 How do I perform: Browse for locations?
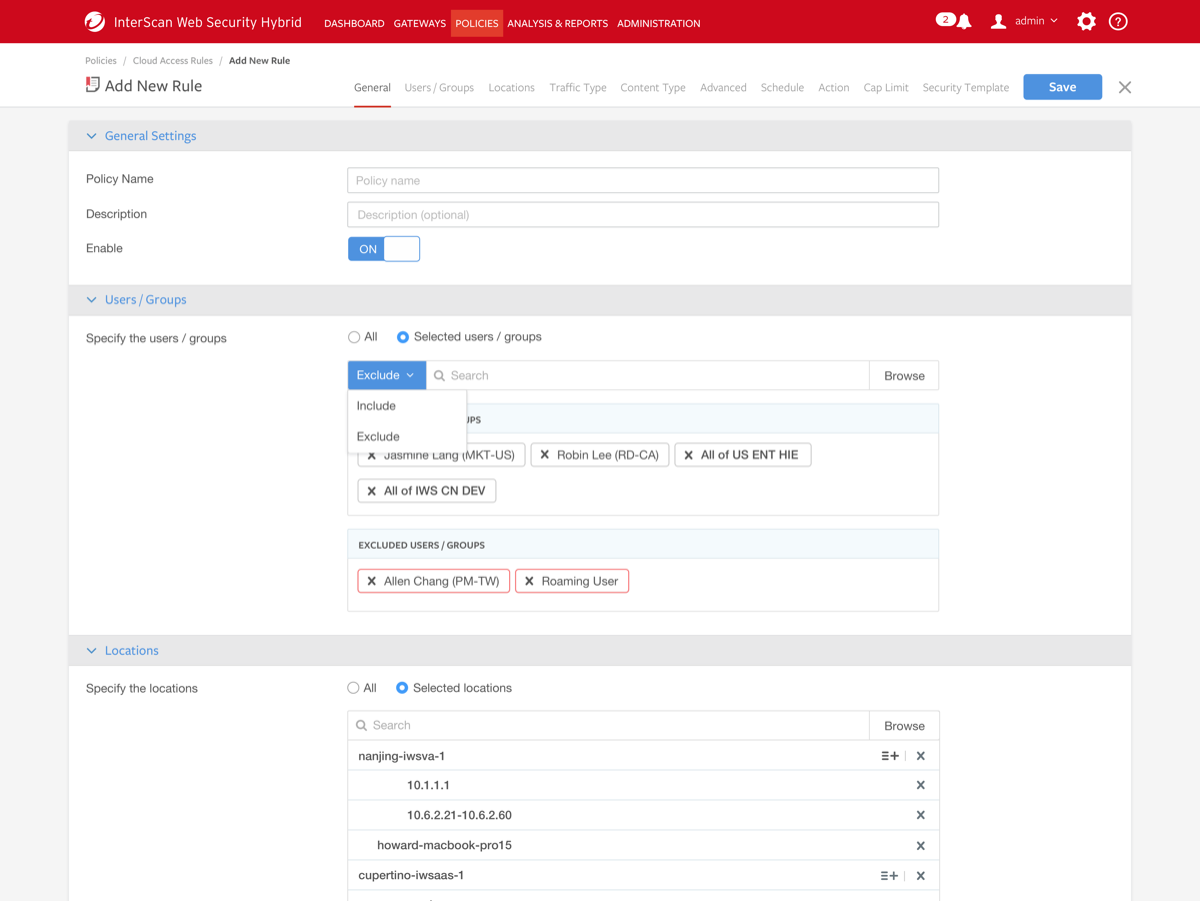pos(904,726)
